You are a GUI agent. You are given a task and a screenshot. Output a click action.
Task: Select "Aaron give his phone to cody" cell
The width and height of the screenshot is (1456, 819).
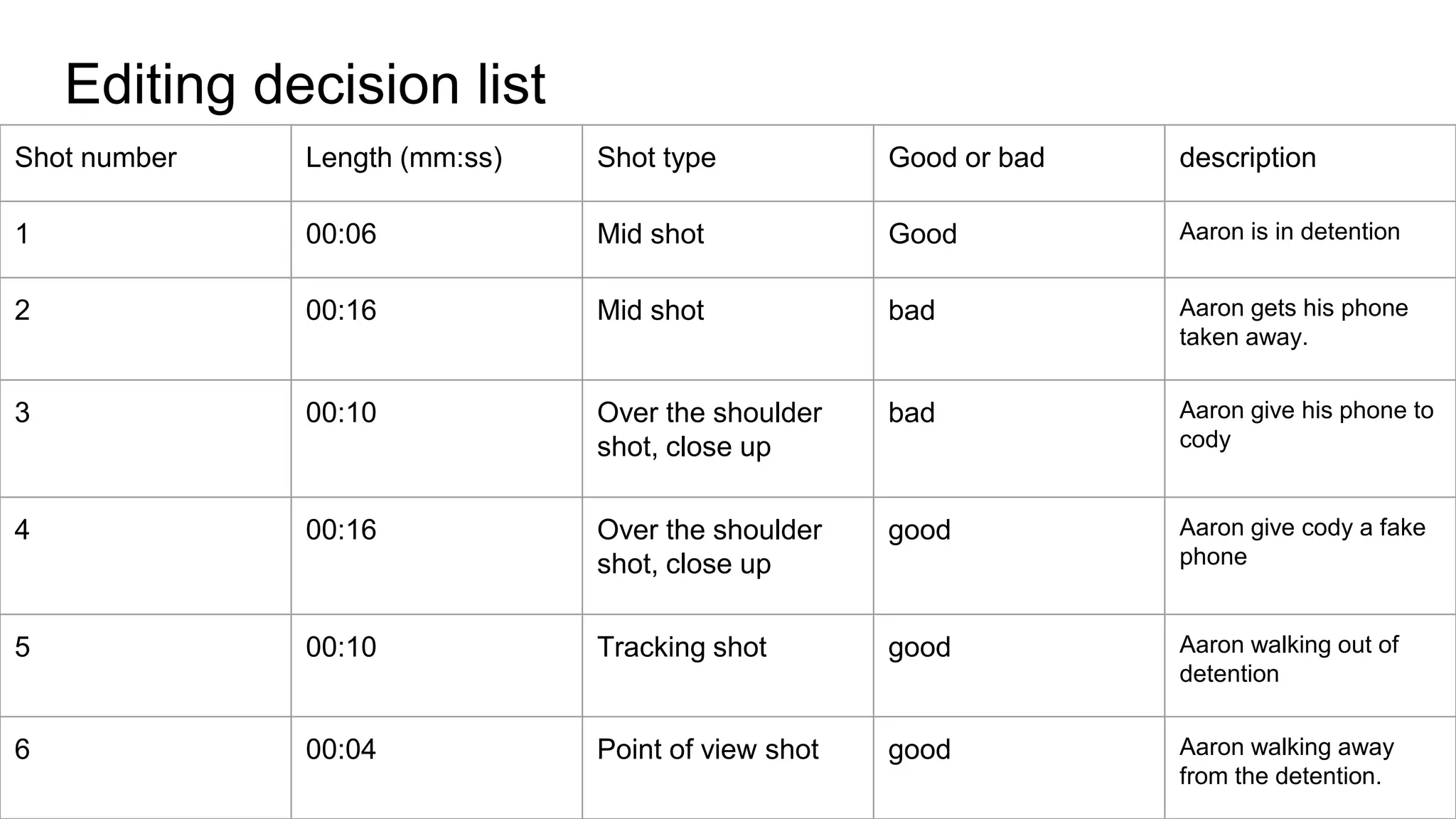tap(1306, 424)
